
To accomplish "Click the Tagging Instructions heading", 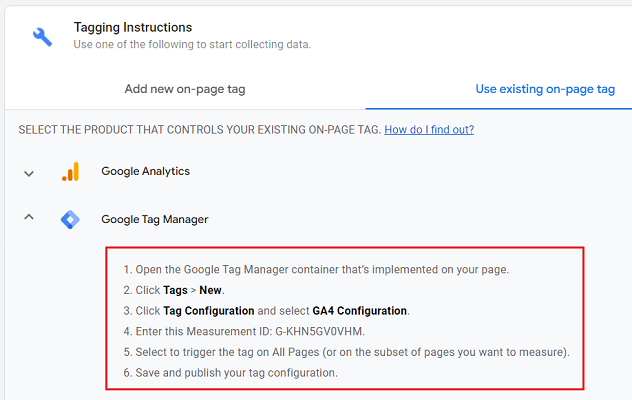I will coord(133,27).
